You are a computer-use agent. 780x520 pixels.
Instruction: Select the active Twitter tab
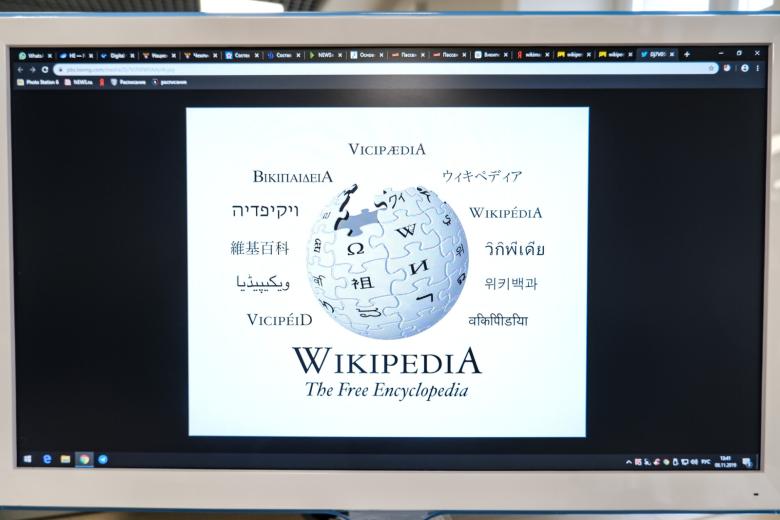656,54
